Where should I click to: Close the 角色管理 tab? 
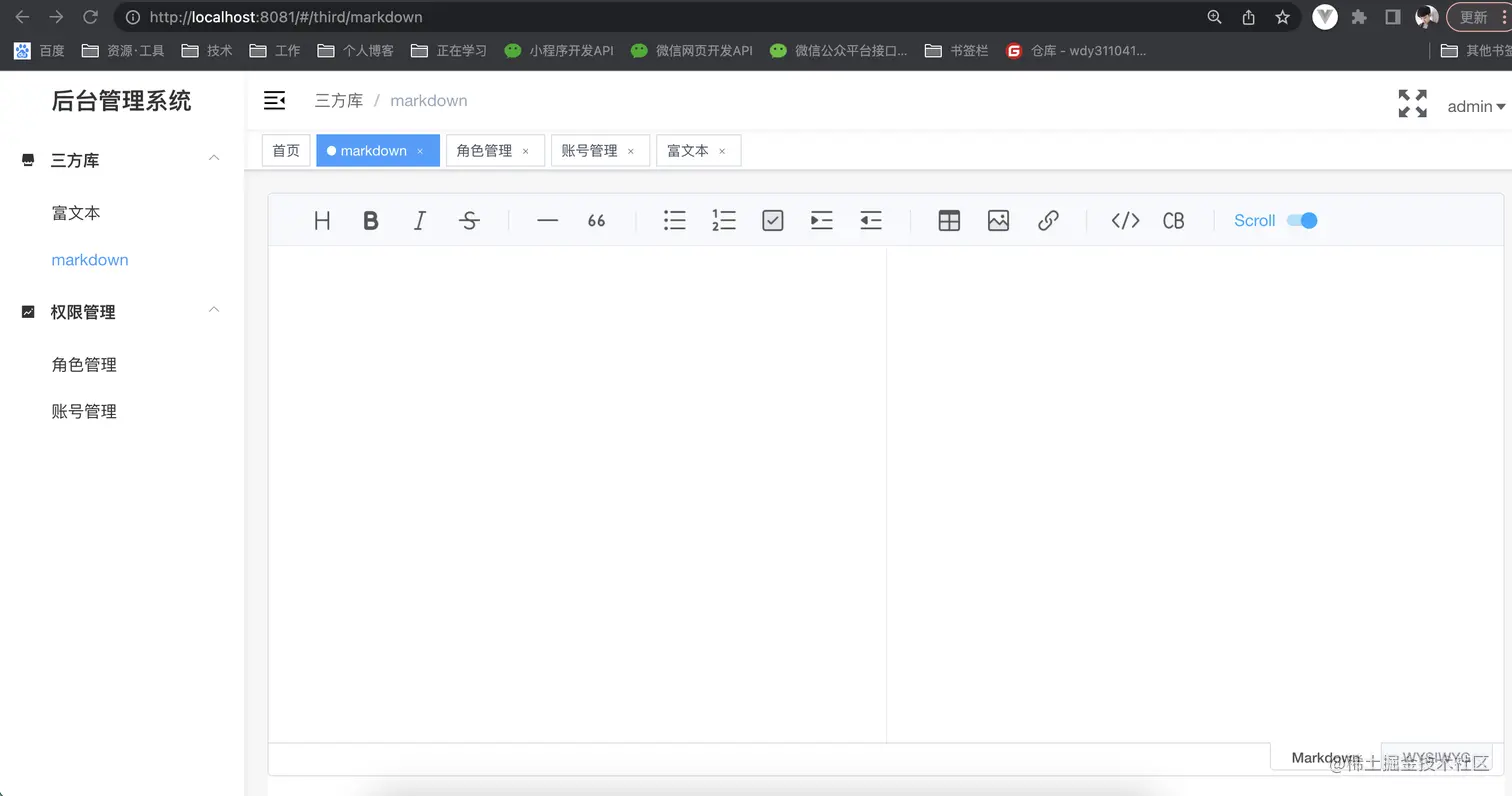coord(525,151)
